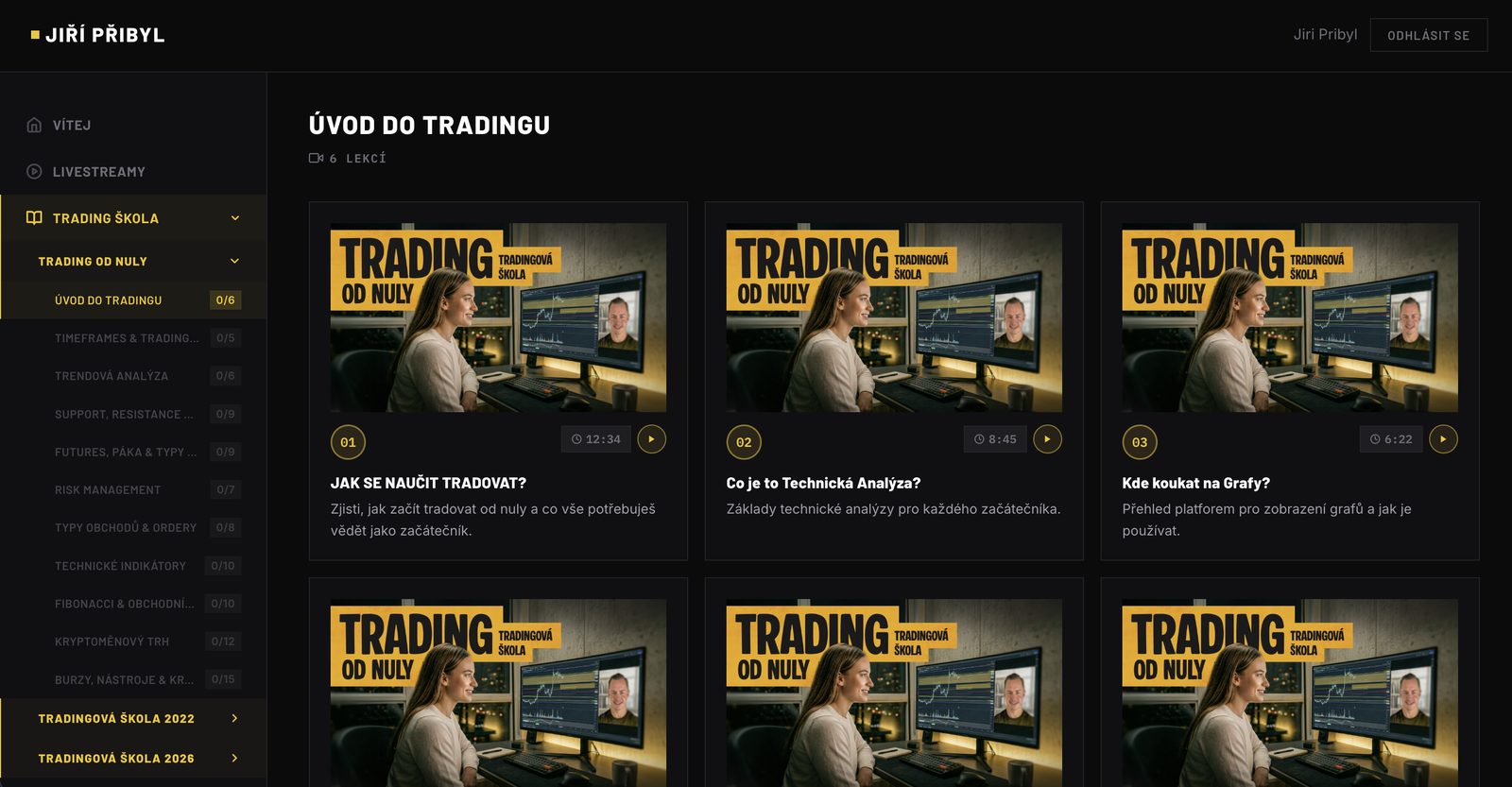Click the 0/6 progress badge for Úvod do tradingu
The image size is (1512, 787).
click(225, 300)
